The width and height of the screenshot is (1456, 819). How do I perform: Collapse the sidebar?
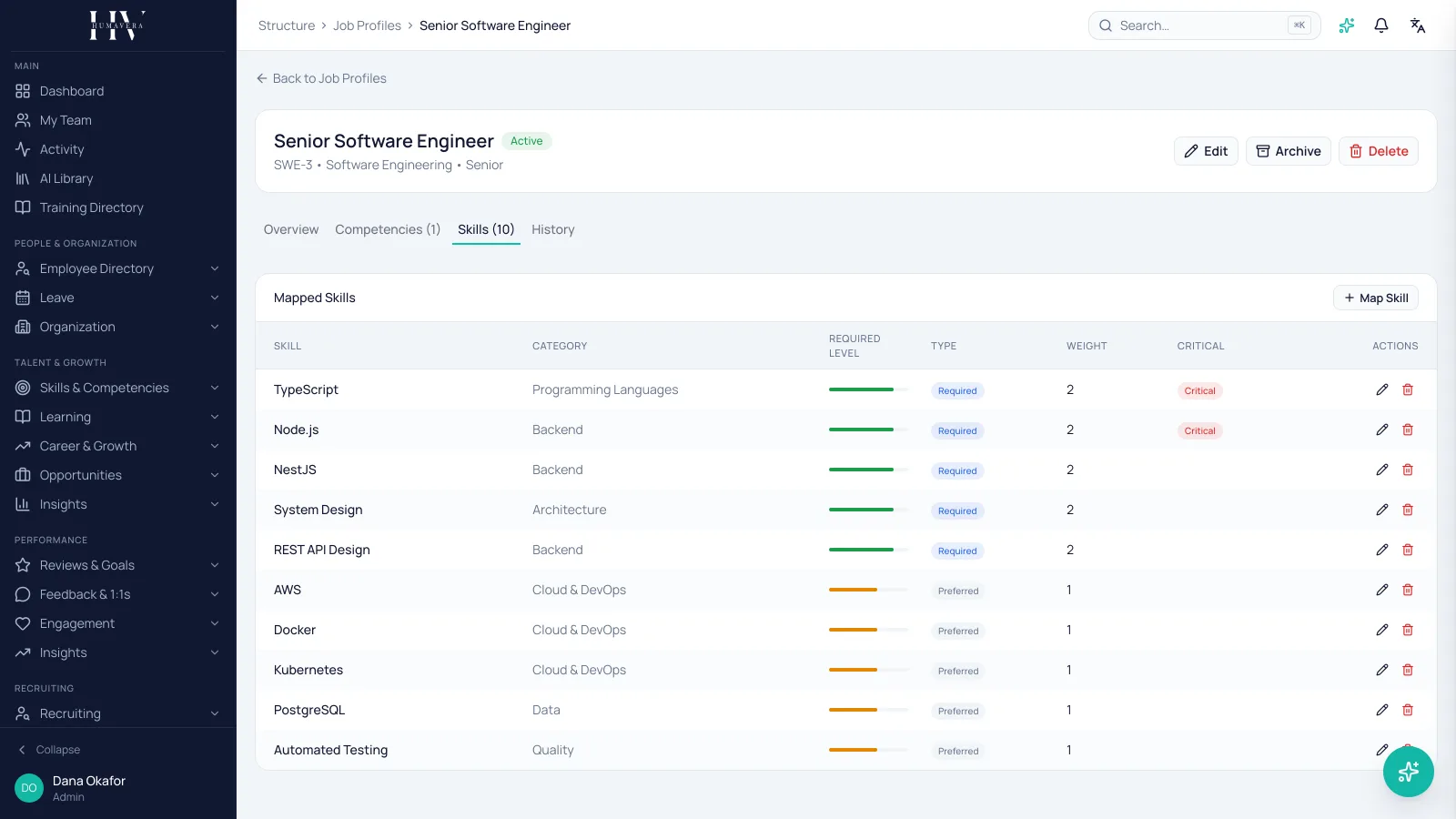pos(49,750)
